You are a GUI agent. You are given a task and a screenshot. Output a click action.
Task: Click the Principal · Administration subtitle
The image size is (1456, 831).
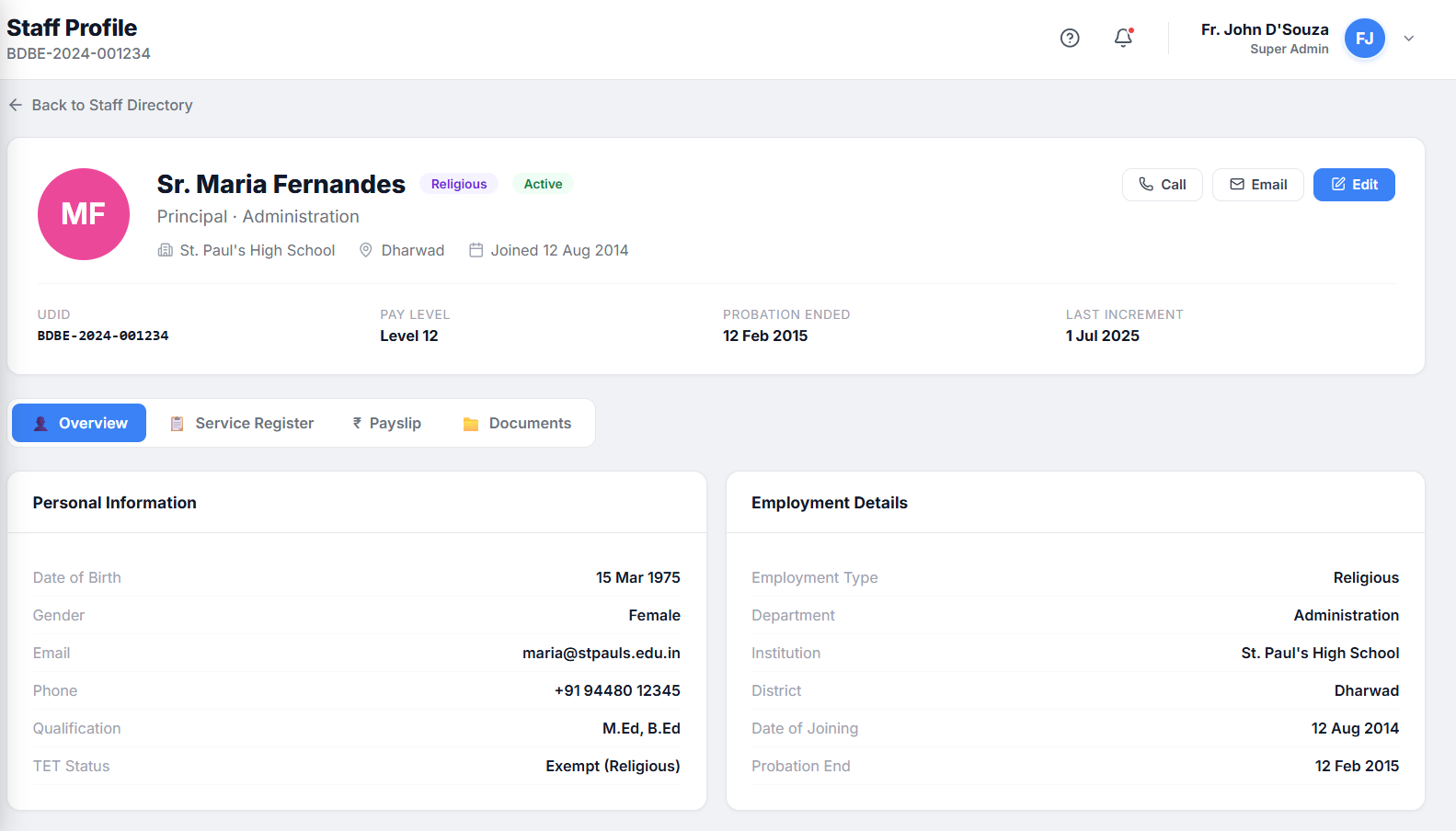coord(258,216)
